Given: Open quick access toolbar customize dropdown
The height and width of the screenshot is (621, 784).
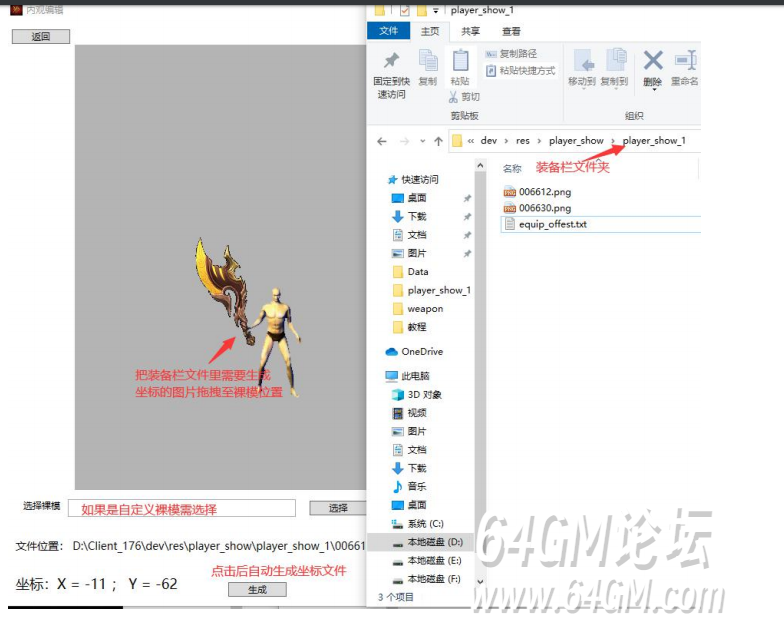Looking at the screenshot, I should [x=436, y=10].
